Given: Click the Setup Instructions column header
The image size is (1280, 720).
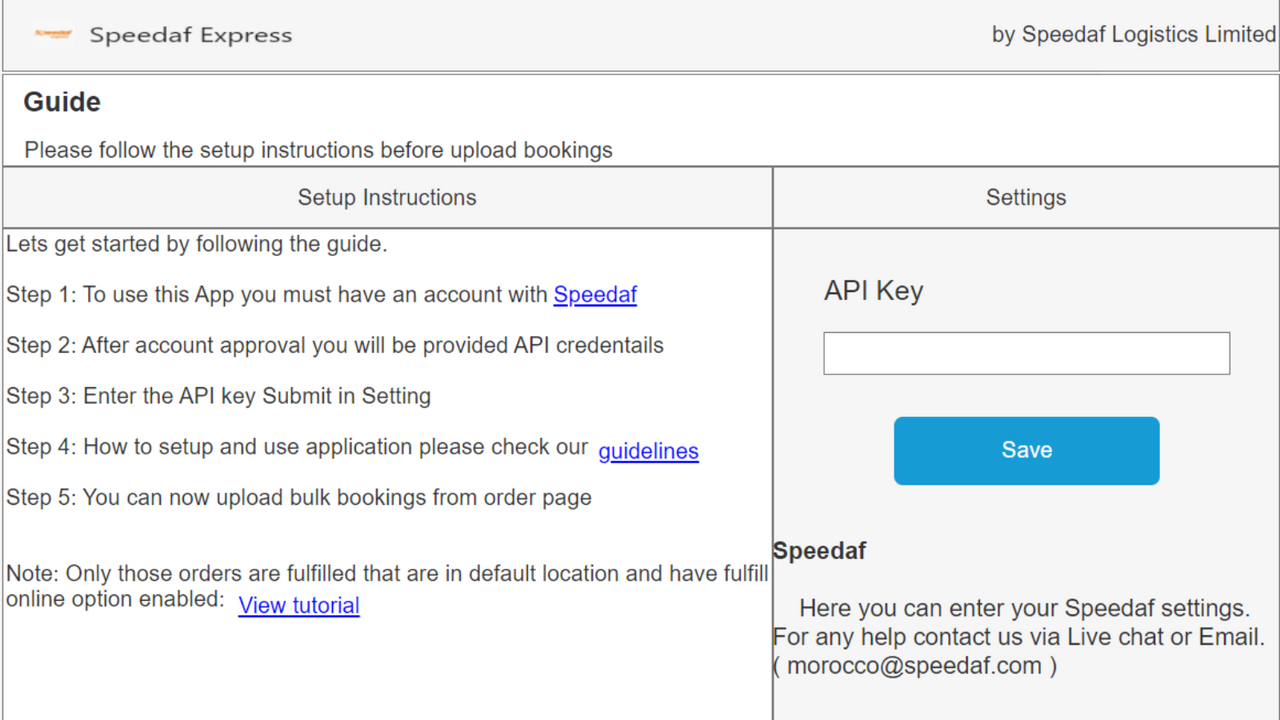Looking at the screenshot, I should [x=387, y=197].
